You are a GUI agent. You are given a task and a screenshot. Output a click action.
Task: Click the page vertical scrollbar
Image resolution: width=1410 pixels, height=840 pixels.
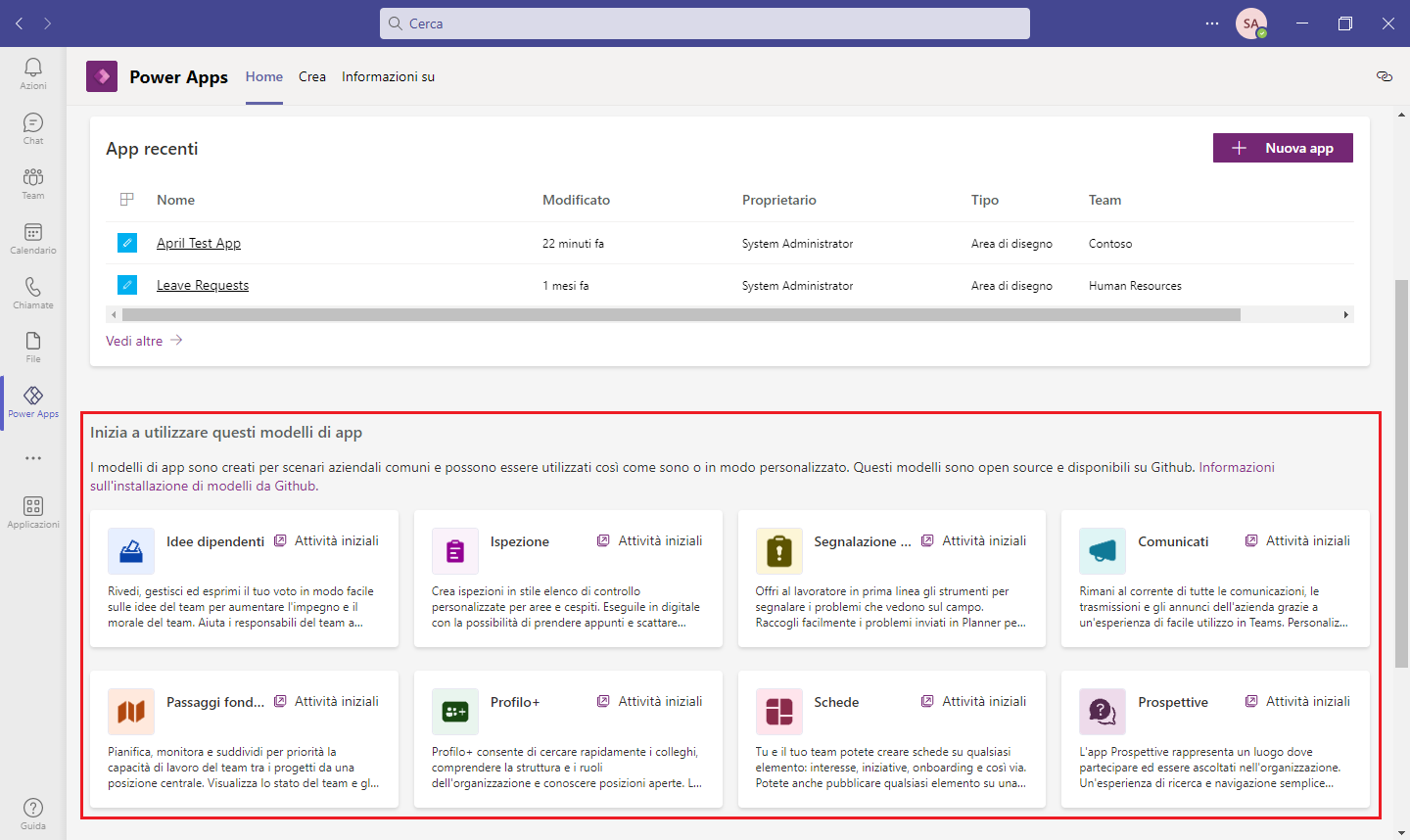click(1401, 474)
